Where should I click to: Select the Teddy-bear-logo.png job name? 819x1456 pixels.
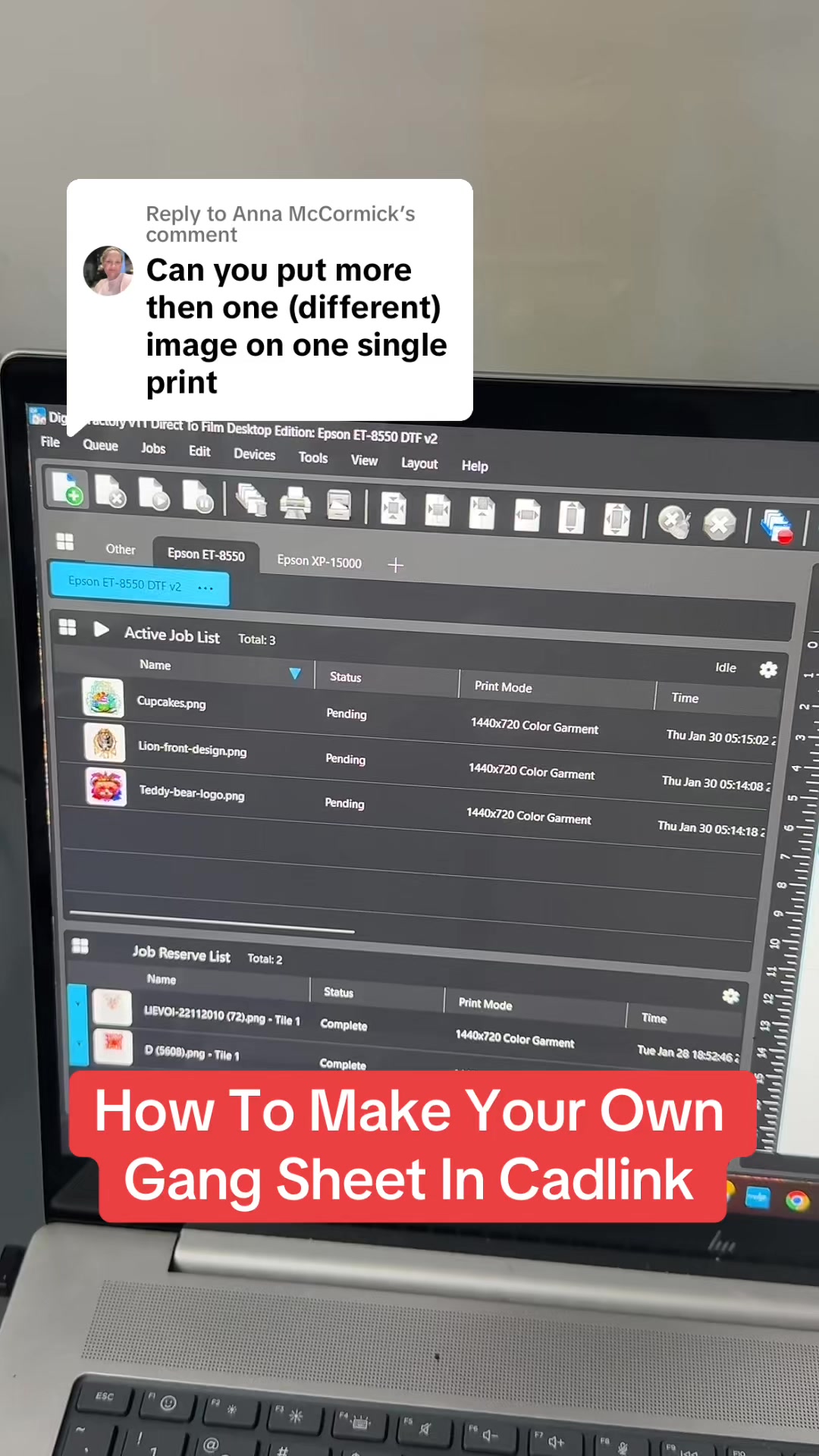click(x=192, y=793)
